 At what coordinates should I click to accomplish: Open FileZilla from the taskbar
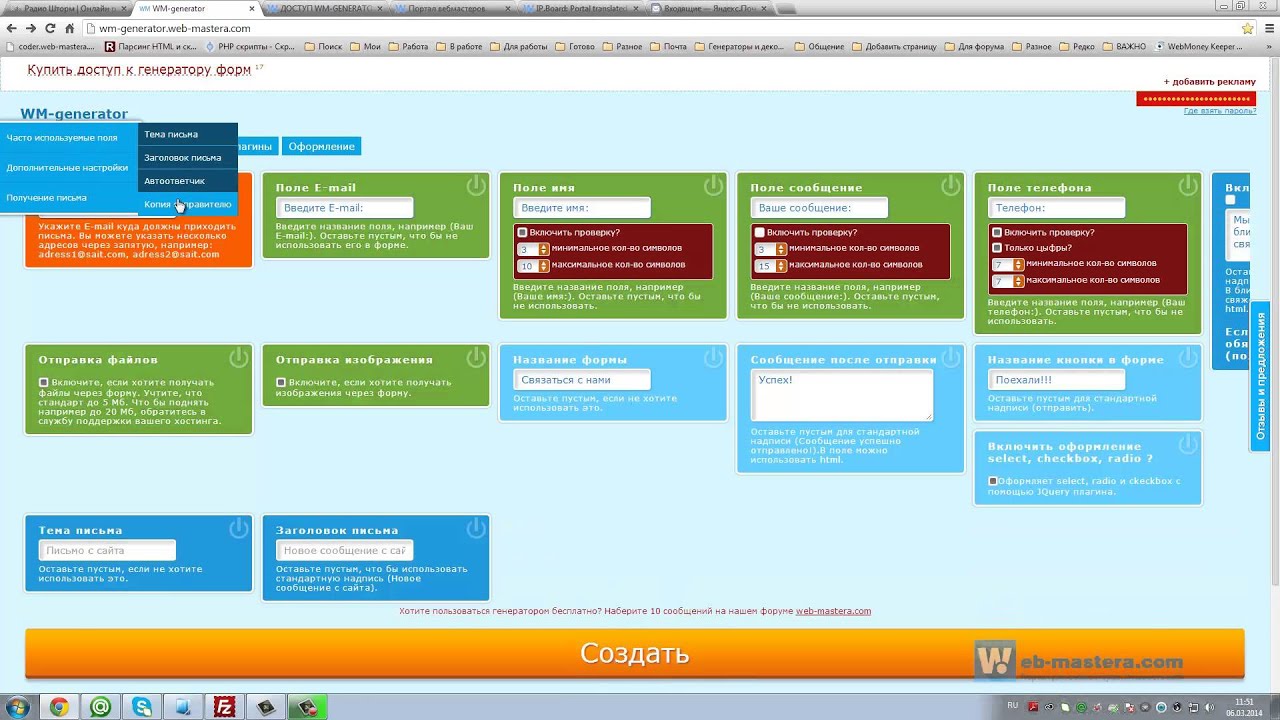tap(225, 707)
